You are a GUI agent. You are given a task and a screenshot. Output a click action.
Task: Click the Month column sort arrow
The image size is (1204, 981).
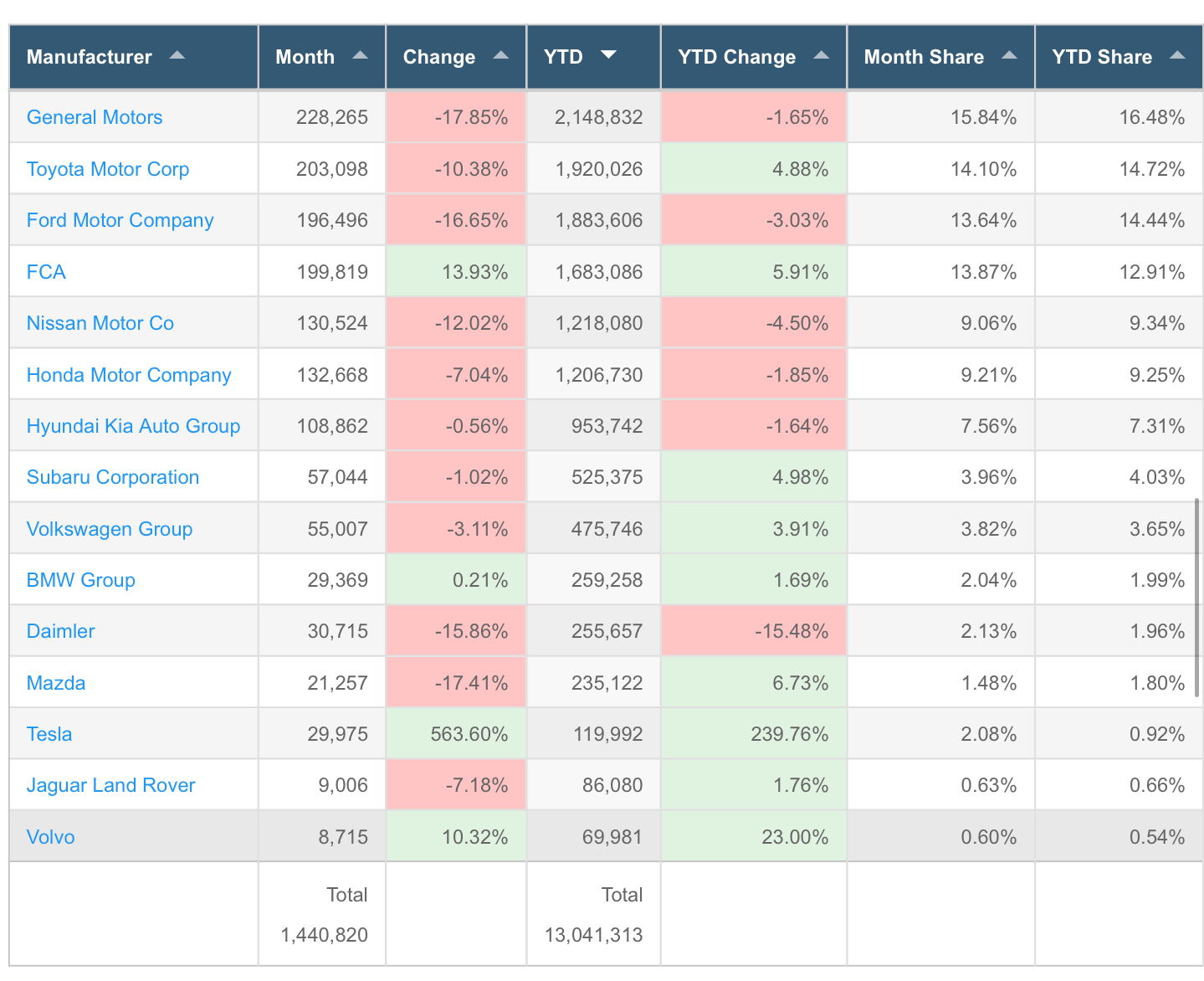[x=360, y=55]
